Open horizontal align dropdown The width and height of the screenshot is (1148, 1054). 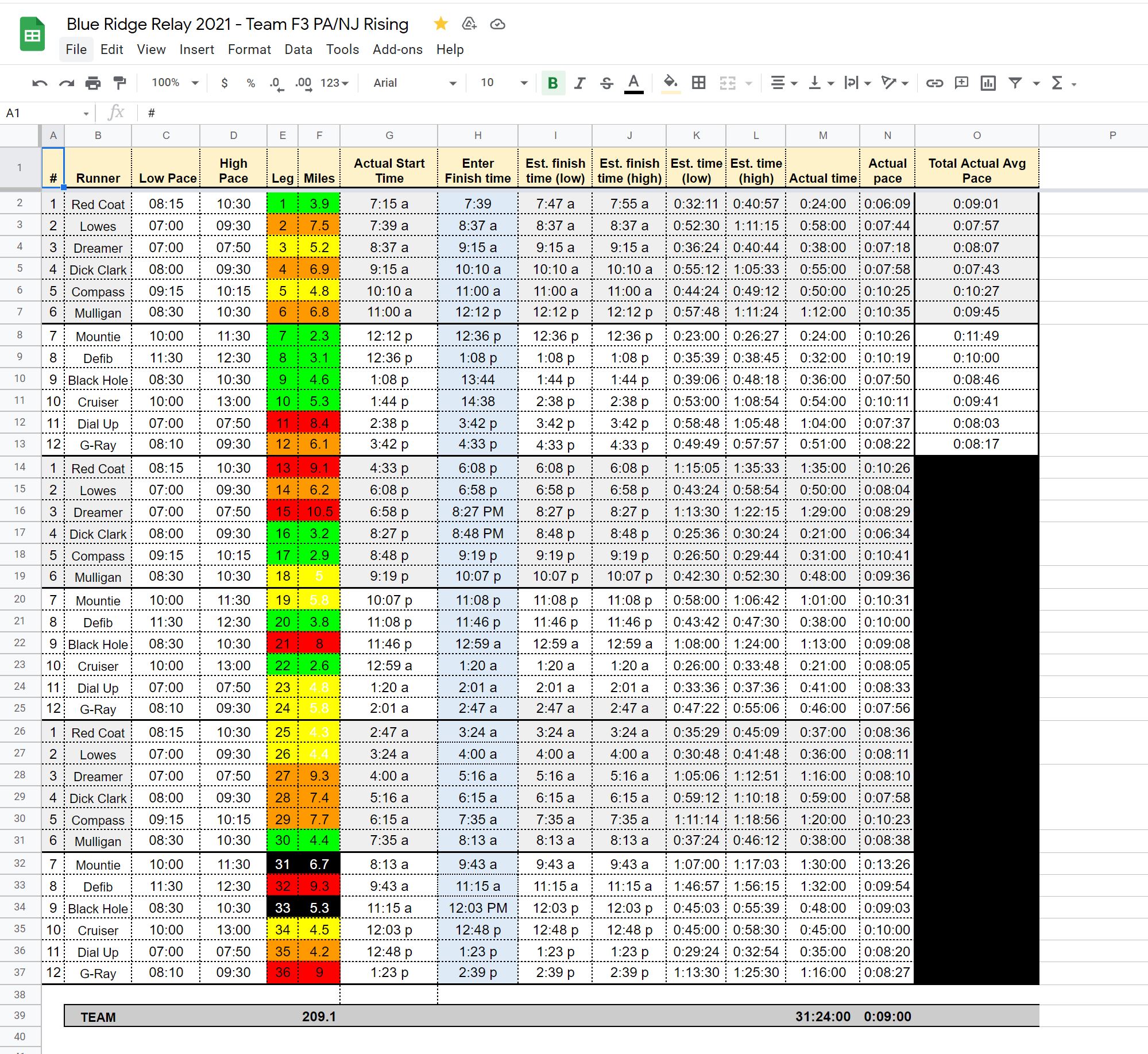pos(784,83)
